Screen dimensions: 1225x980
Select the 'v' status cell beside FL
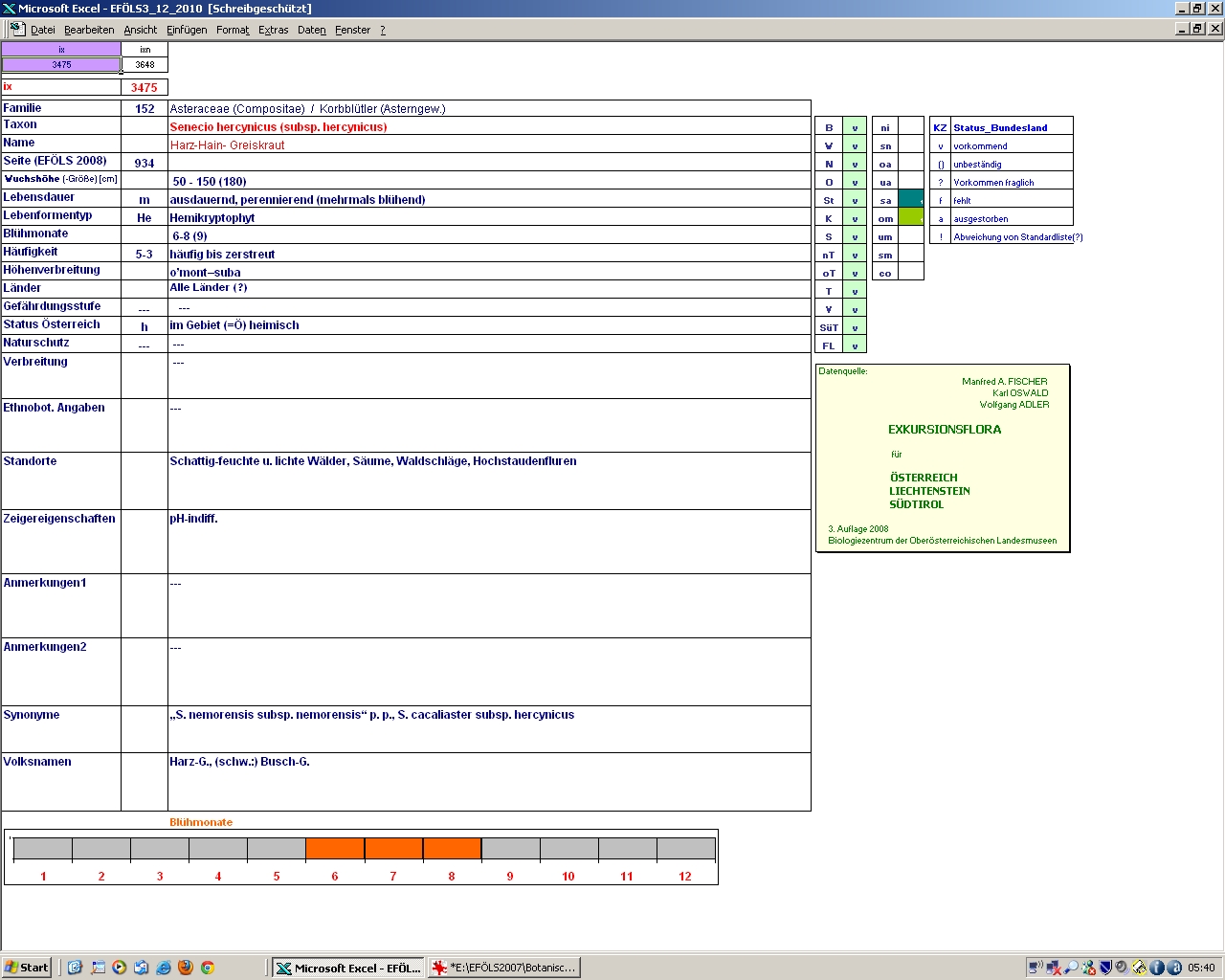pyautogui.click(x=855, y=345)
